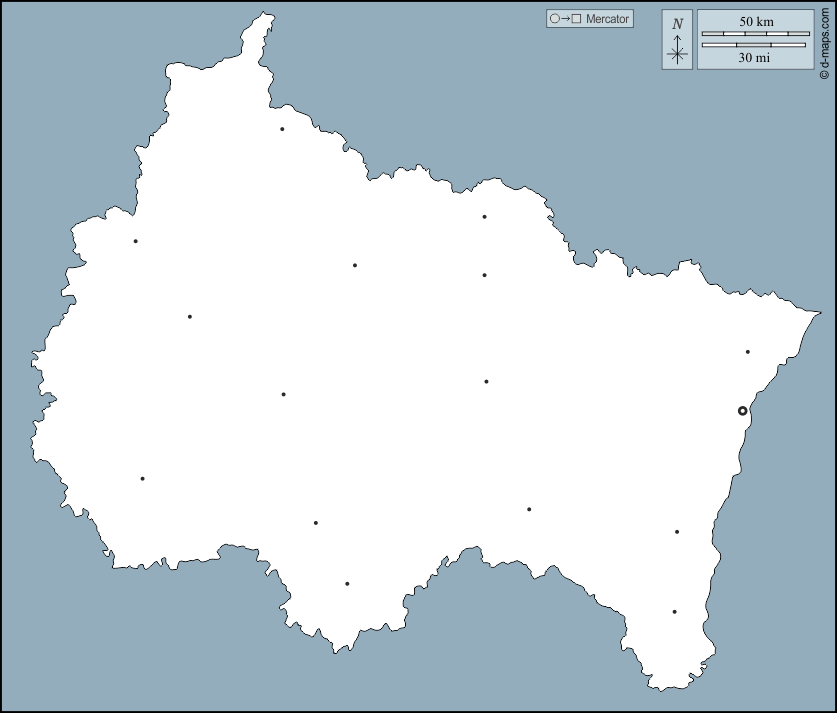Click the "50 km" scale text
This screenshot has width=837, height=713.
[x=756, y=21]
